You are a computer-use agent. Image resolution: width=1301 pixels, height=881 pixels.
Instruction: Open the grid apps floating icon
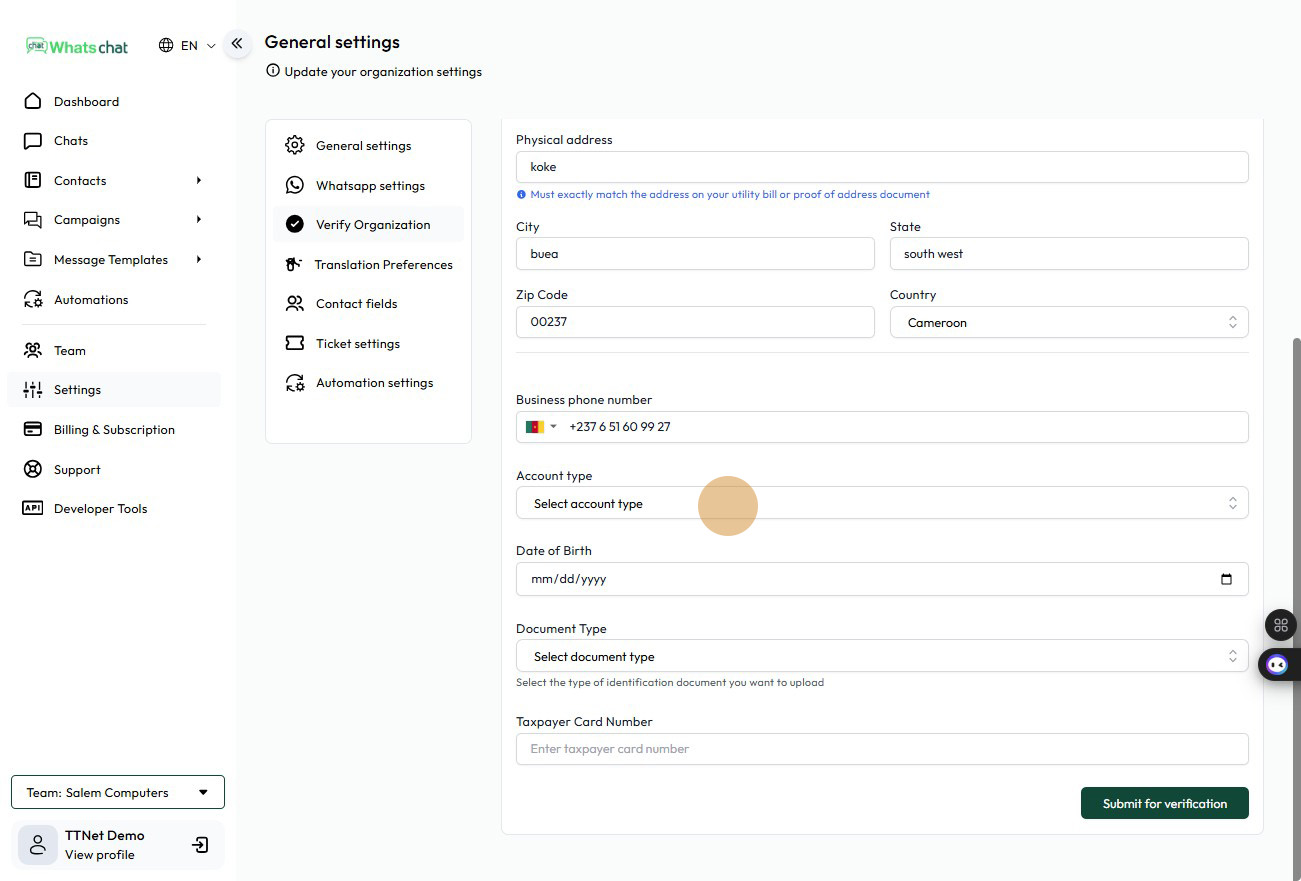click(1280, 625)
